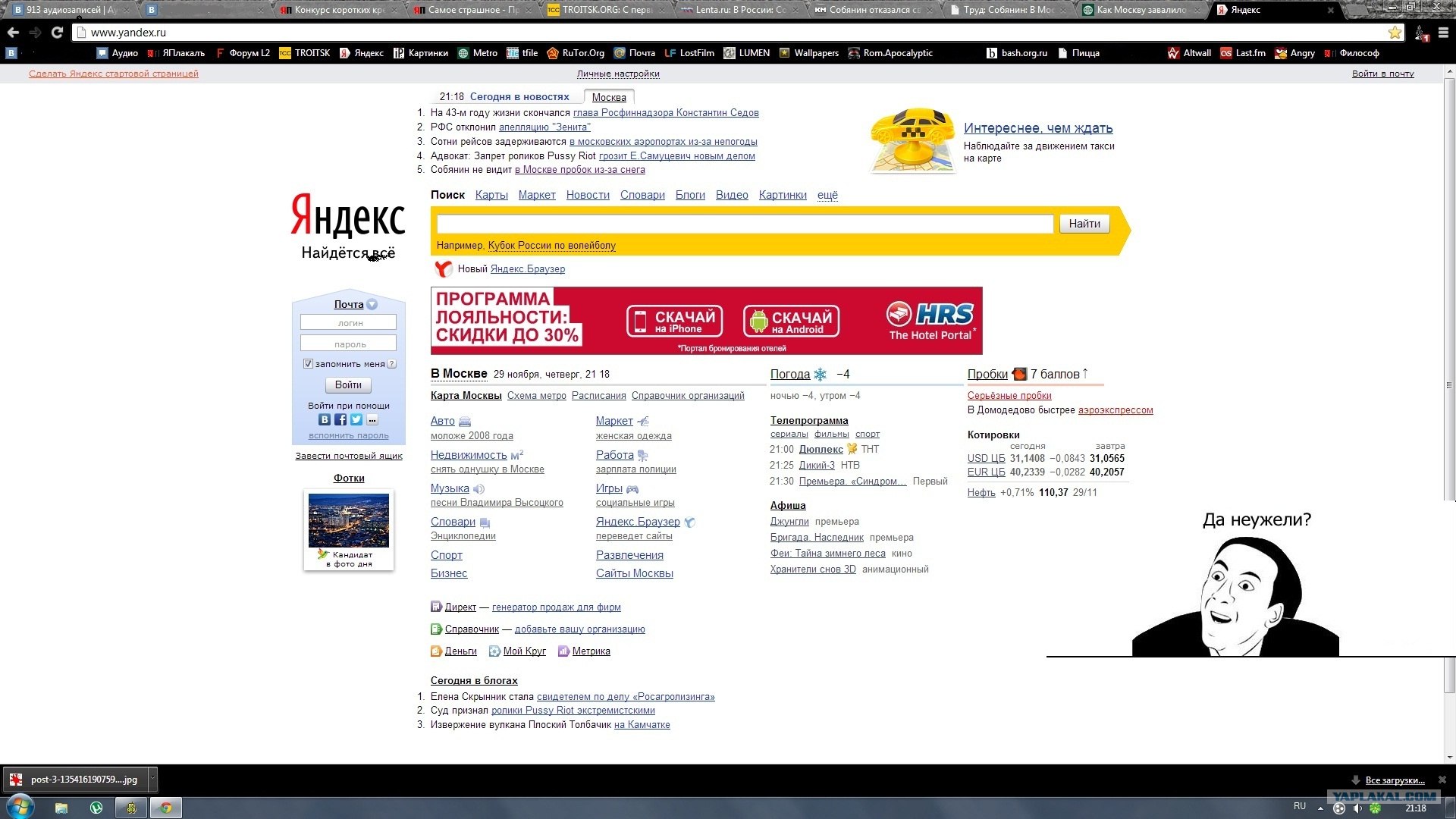
Task: Open the вспомнить пароль link
Action: (349, 435)
